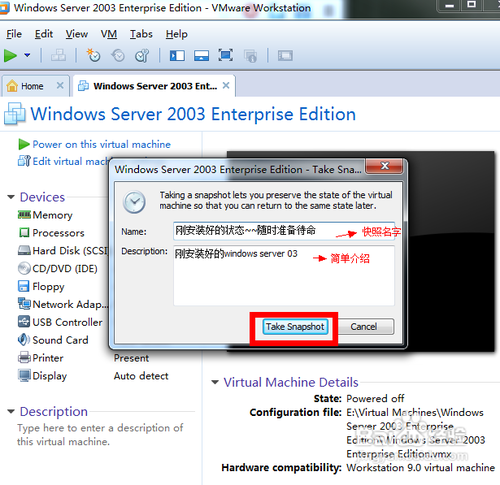Screen dimensions: 500x485
Task: Click the Hard Disk drive icon
Action: (24, 250)
